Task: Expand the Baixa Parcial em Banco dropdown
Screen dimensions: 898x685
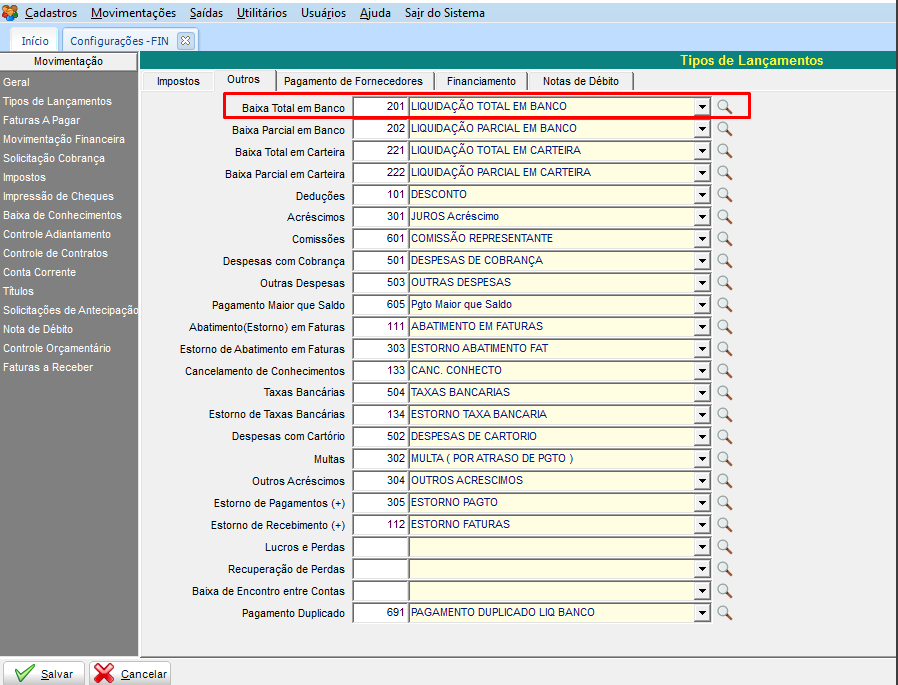Action: [702, 129]
